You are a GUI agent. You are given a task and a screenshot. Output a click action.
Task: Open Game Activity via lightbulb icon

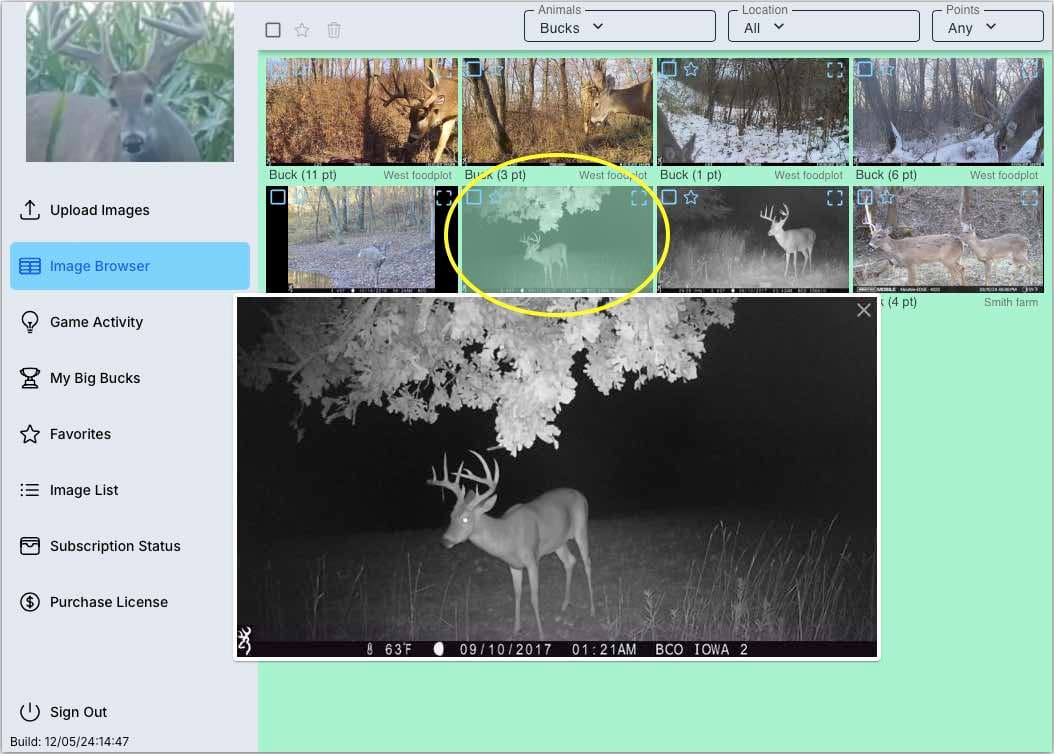30,322
